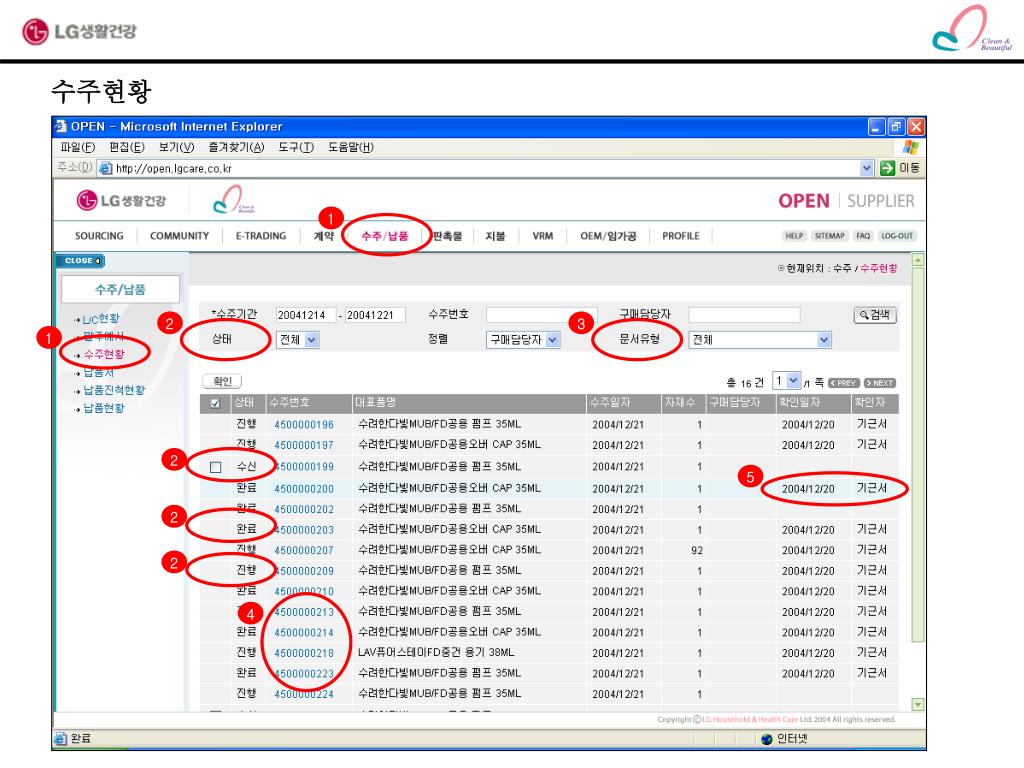
Task: Click the page scrollbar up arrow
Action: (918, 260)
